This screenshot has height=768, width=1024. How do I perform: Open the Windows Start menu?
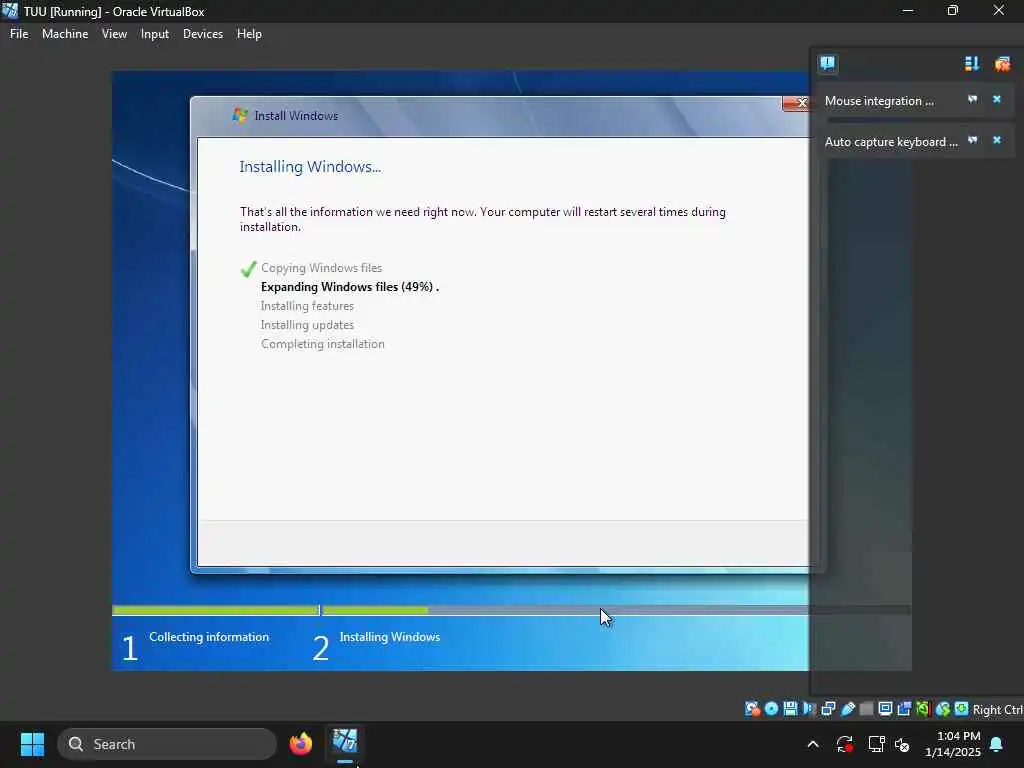(x=32, y=744)
